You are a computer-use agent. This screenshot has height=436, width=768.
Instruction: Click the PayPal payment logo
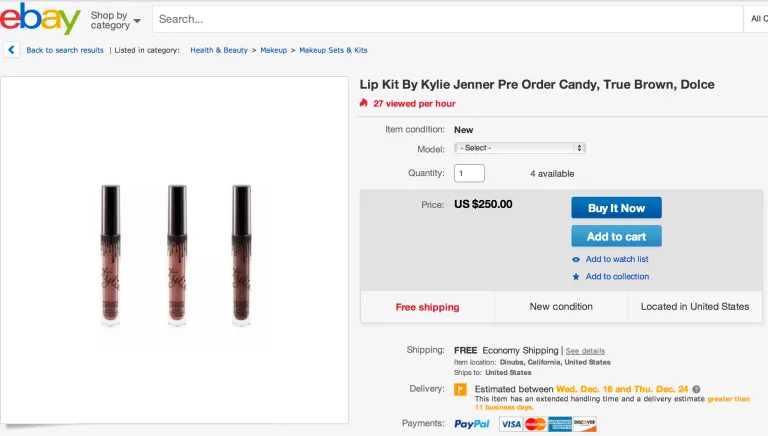tap(472, 424)
